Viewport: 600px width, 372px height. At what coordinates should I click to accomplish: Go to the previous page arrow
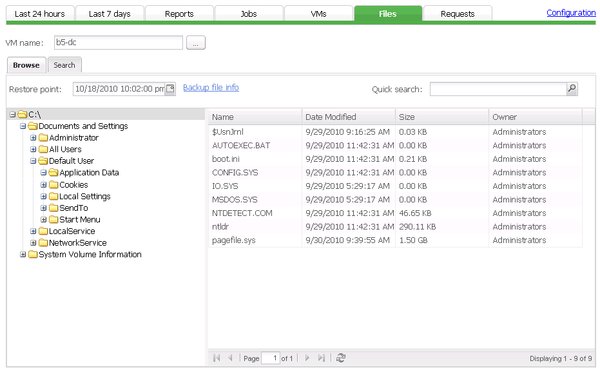point(231,358)
